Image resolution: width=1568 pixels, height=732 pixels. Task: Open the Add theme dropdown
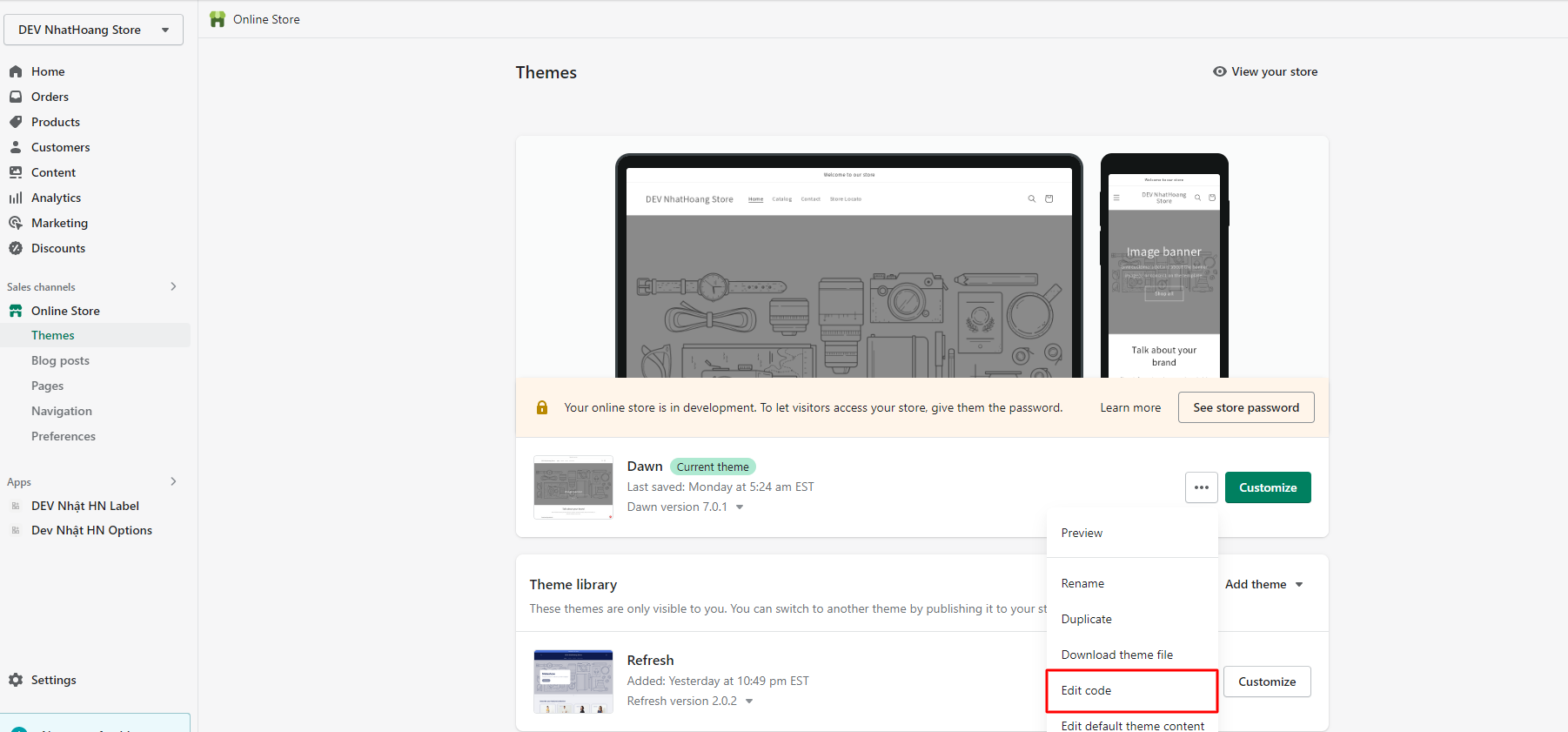(x=1264, y=584)
